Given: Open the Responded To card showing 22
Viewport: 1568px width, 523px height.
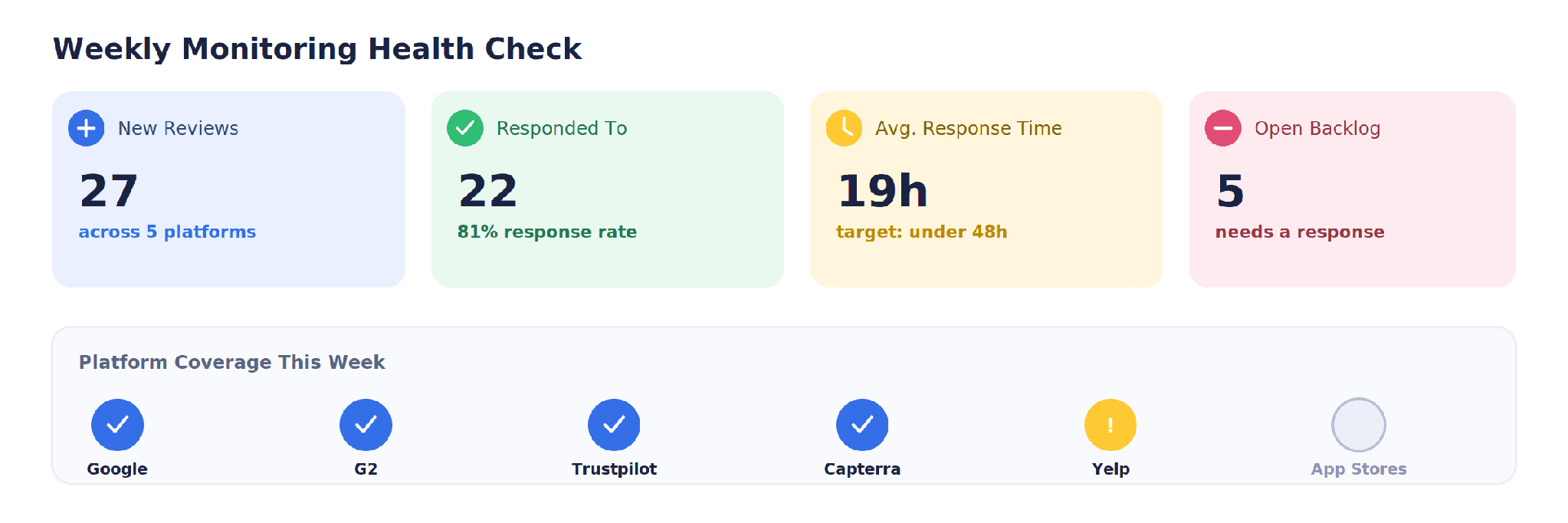Looking at the screenshot, I should (608, 189).
